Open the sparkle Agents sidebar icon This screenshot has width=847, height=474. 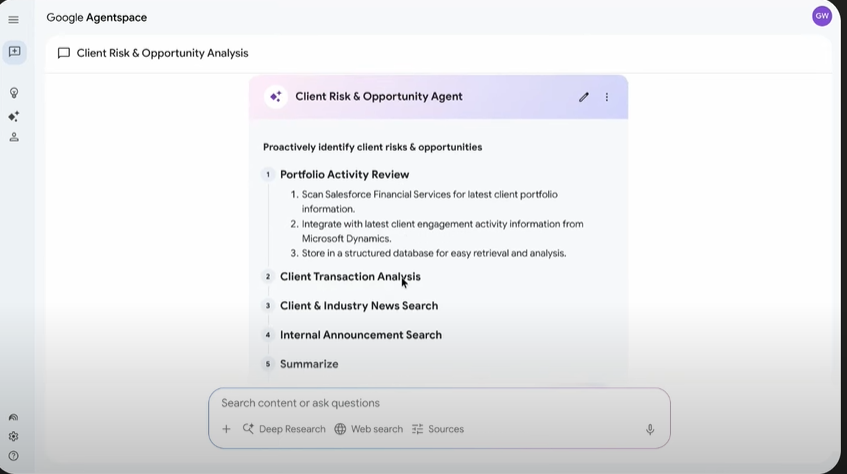coord(14,116)
